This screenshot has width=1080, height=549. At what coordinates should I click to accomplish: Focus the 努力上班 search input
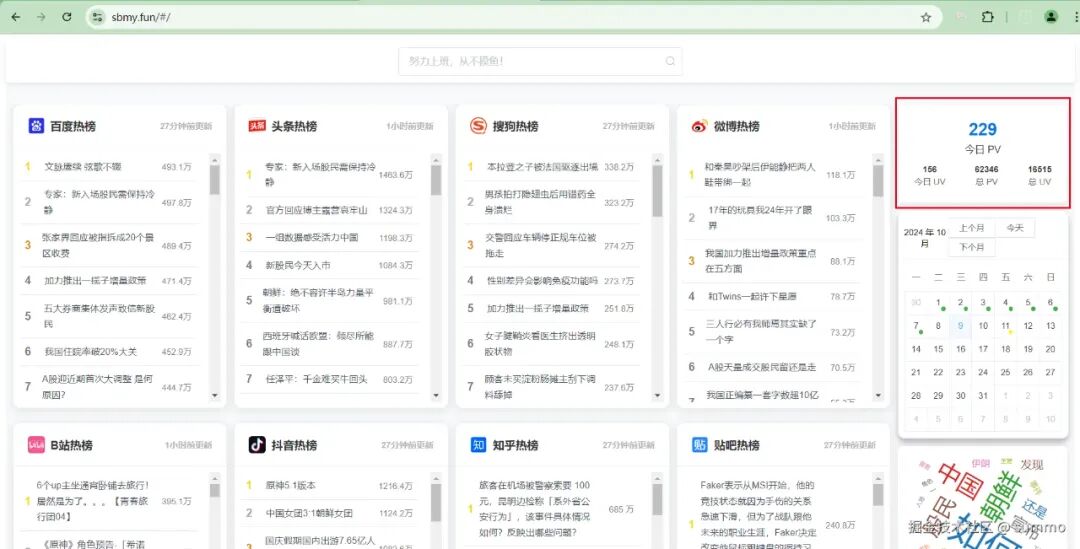pos(540,61)
